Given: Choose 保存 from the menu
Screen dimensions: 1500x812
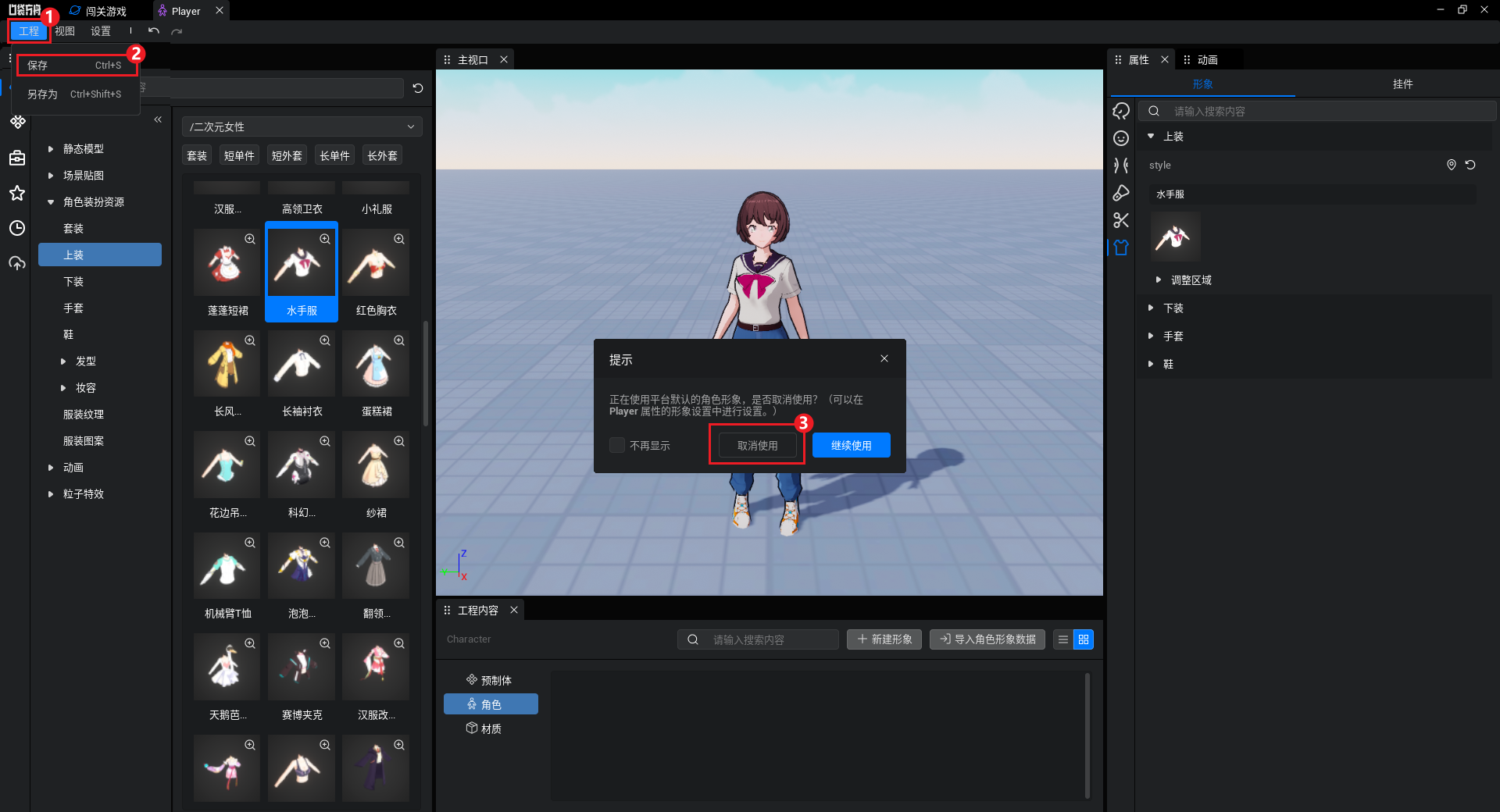Looking at the screenshot, I should click(x=76, y=65).
